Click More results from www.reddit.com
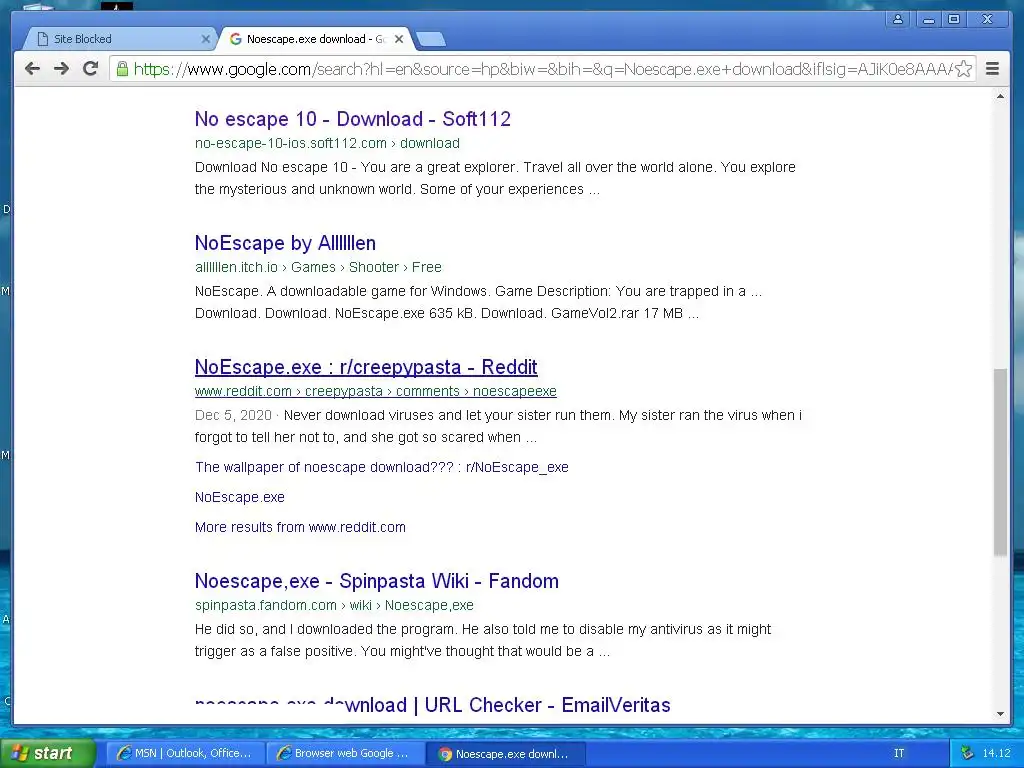Screen dimensions: 1024x768 (x=300, y=527)
